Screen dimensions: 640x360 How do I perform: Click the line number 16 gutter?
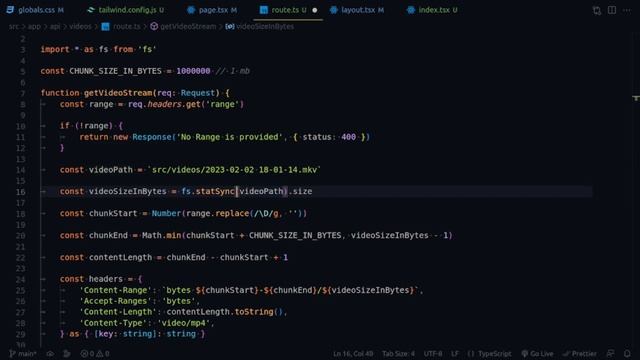click(x=20, y=192)
